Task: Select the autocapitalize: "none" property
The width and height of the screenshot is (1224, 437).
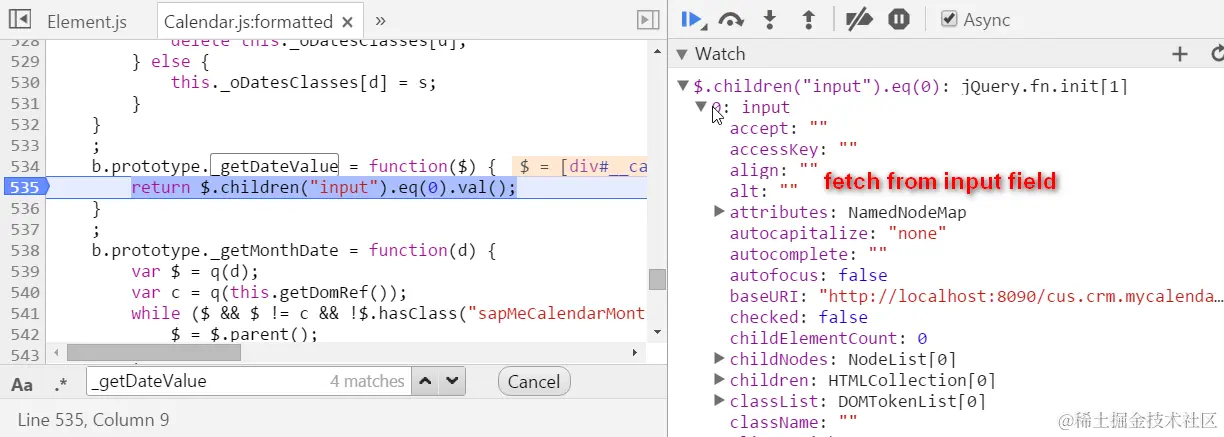Action: [x=838, y=233]
